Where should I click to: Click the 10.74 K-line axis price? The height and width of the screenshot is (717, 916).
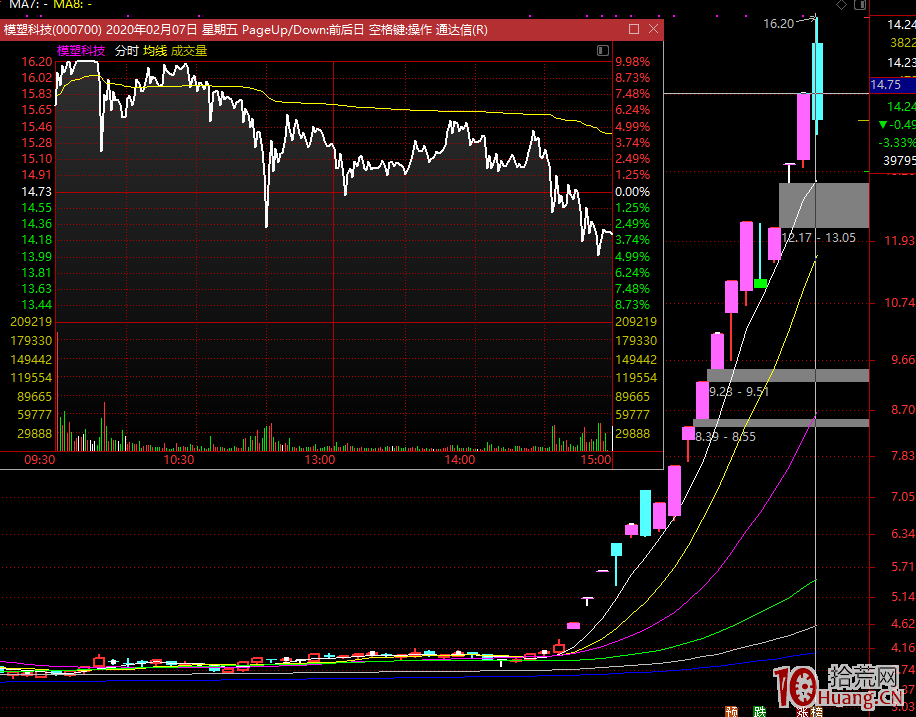click(x=900, y=303)
